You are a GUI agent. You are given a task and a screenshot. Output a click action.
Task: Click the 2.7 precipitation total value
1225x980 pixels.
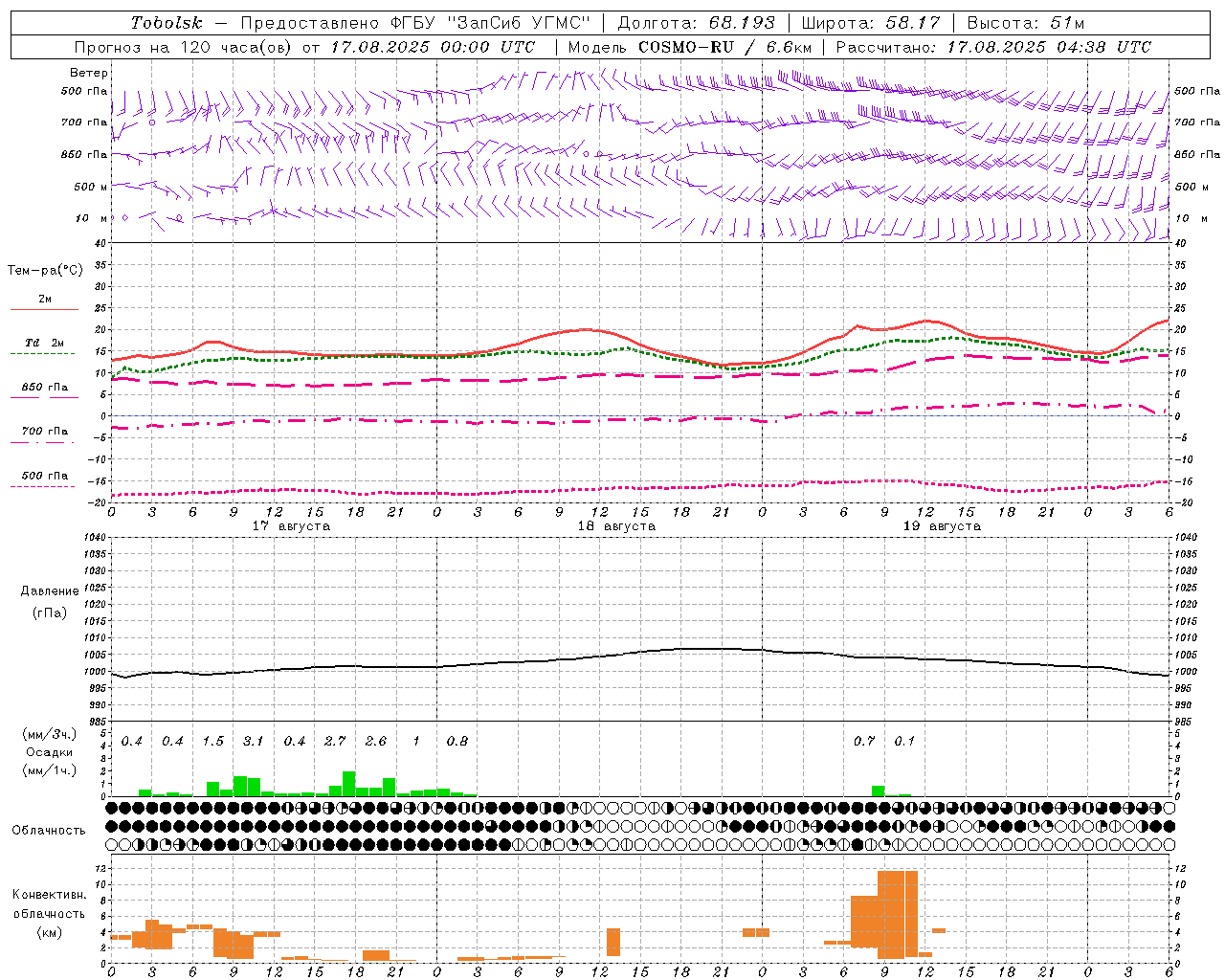(x=335, y=742)
